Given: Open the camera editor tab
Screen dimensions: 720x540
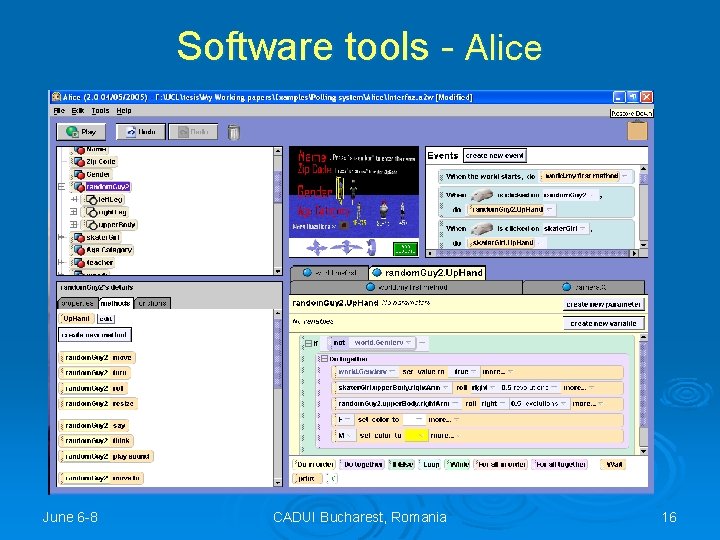Looking at the screenshot, I should tap(584, 287).
